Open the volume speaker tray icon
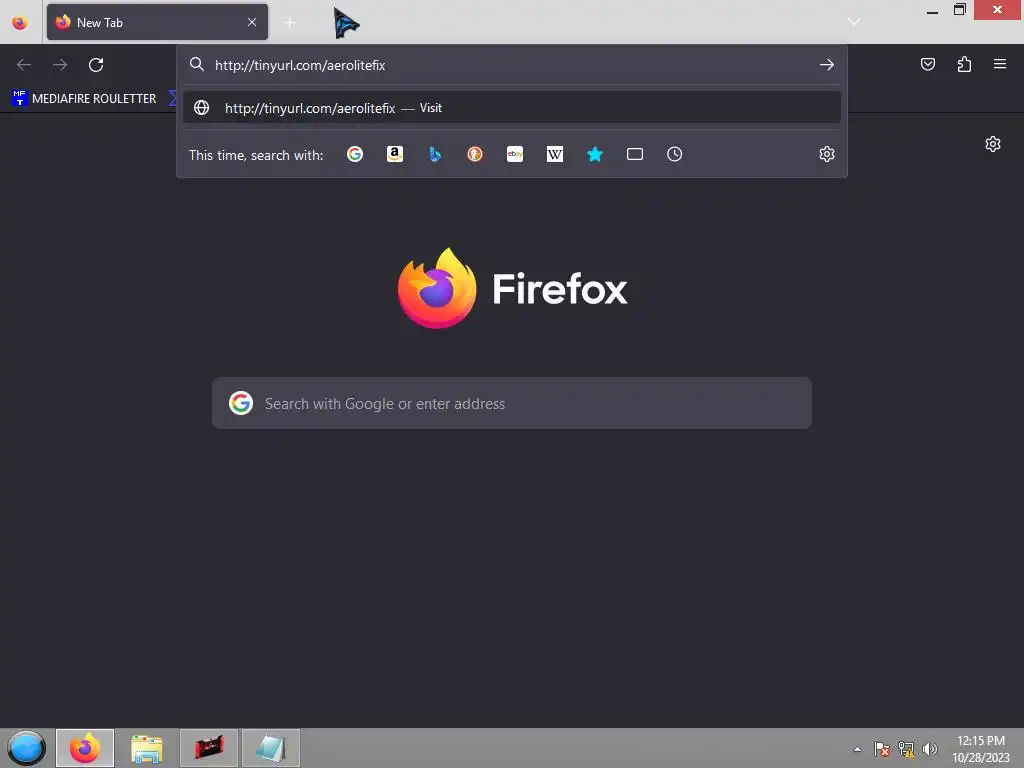This screenshot has width=1024, height=768. point(929,749)
